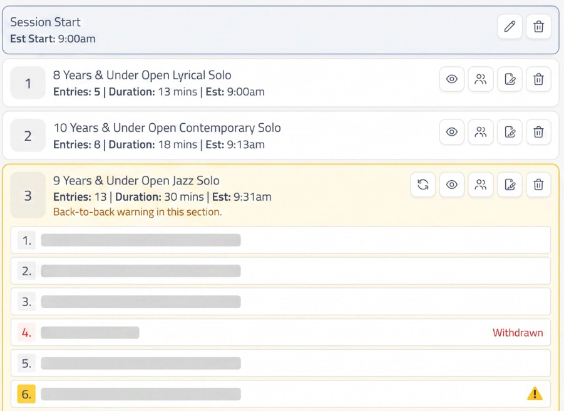The width and height of the screenshot is (564, 411).
Task: View 8 Years & Under Lyrical Solo section
Action: [452, 79]
